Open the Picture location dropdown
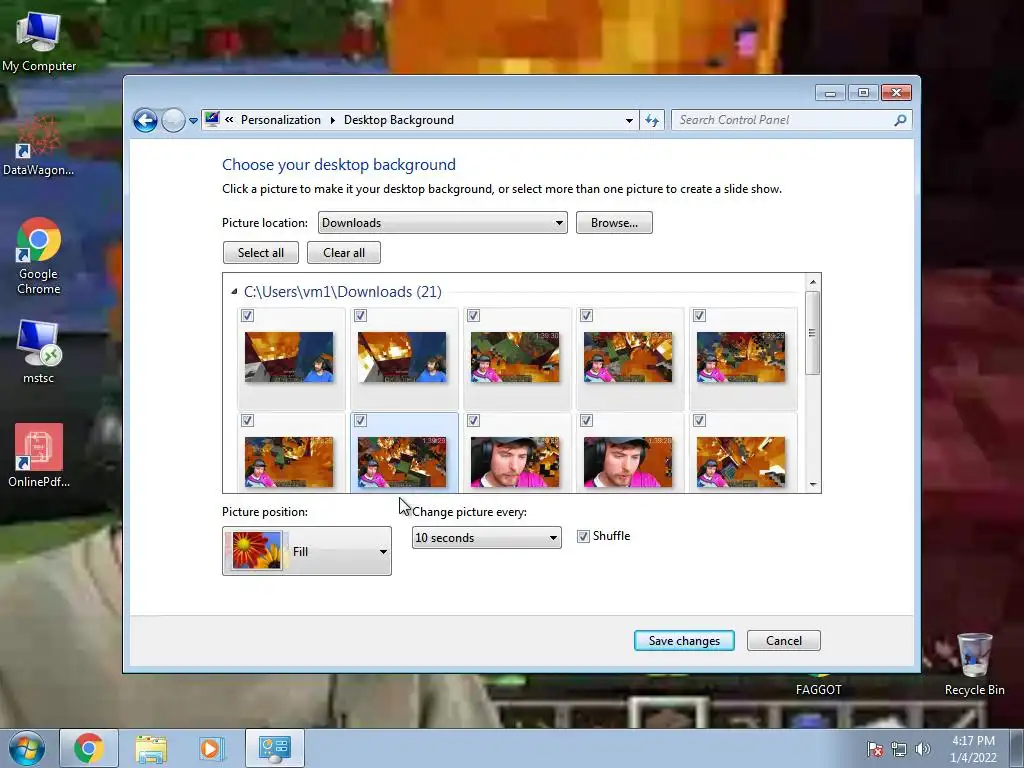This screenshot has height=768, width=1024. pos(442,223)
